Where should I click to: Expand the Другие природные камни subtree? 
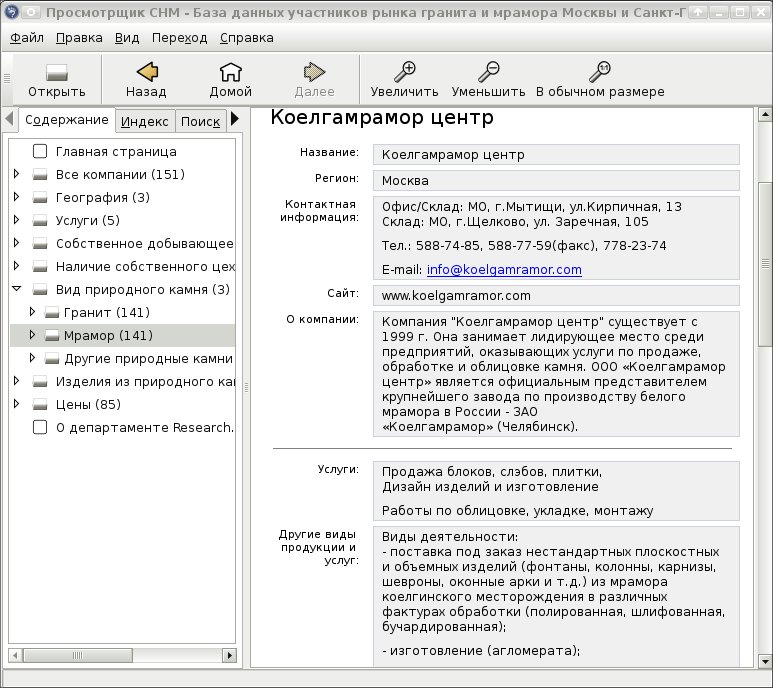coord(32,358)
